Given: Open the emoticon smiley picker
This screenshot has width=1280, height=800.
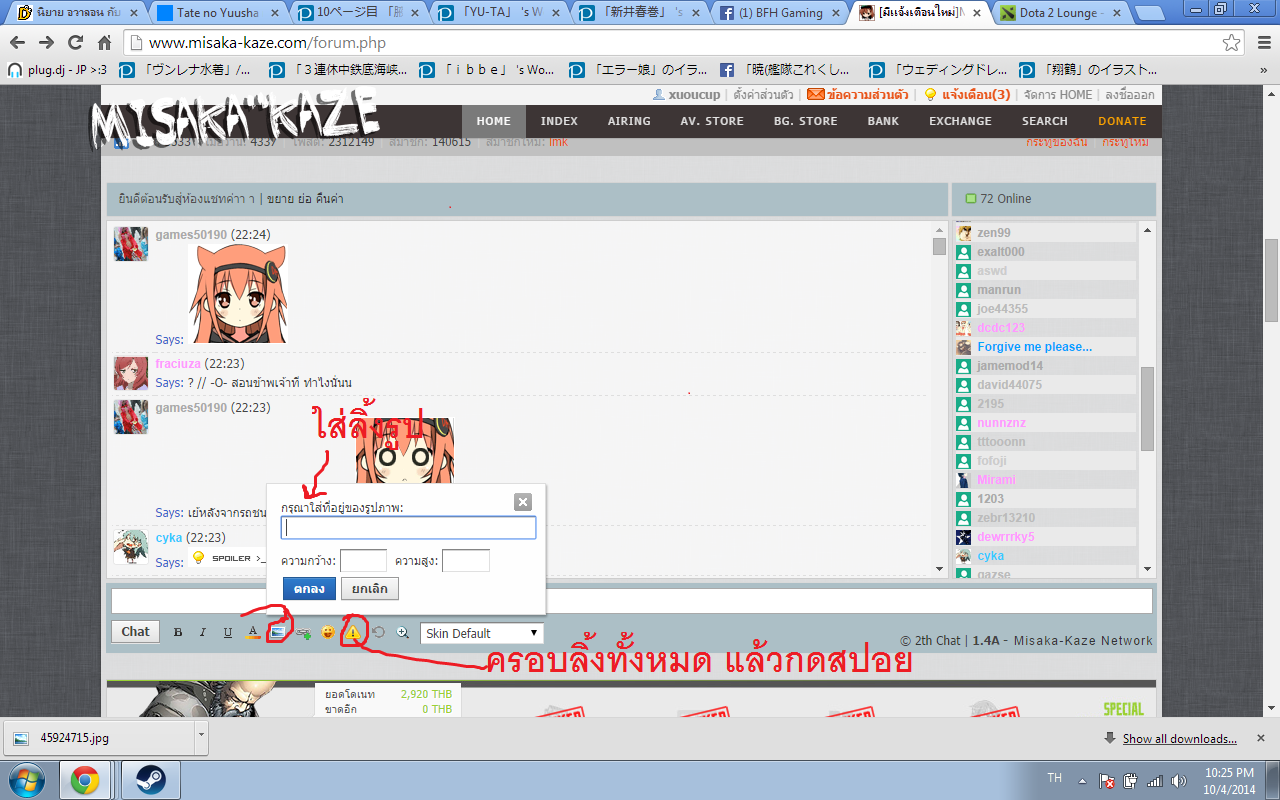Looking at the screenshot, I should [x=327, y=632].
